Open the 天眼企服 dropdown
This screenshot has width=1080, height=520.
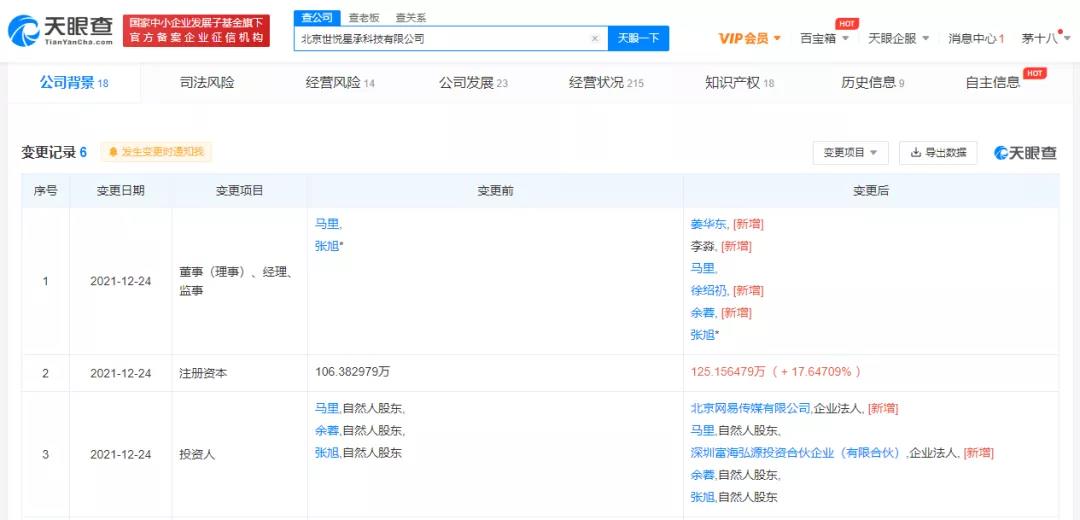click(898, 39)
